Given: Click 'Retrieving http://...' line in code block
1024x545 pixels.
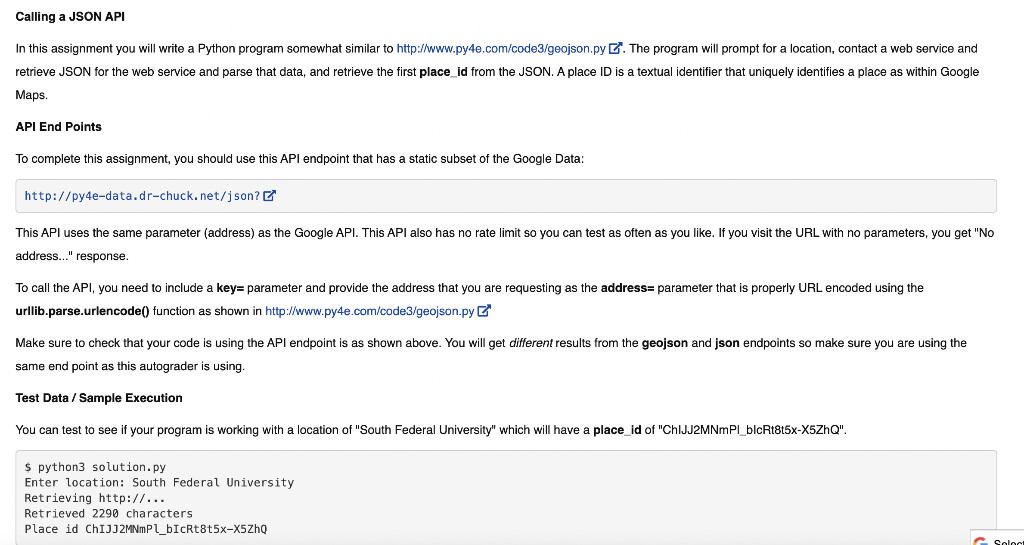Looking at the screenshot, I should click(x=95, y=498).
